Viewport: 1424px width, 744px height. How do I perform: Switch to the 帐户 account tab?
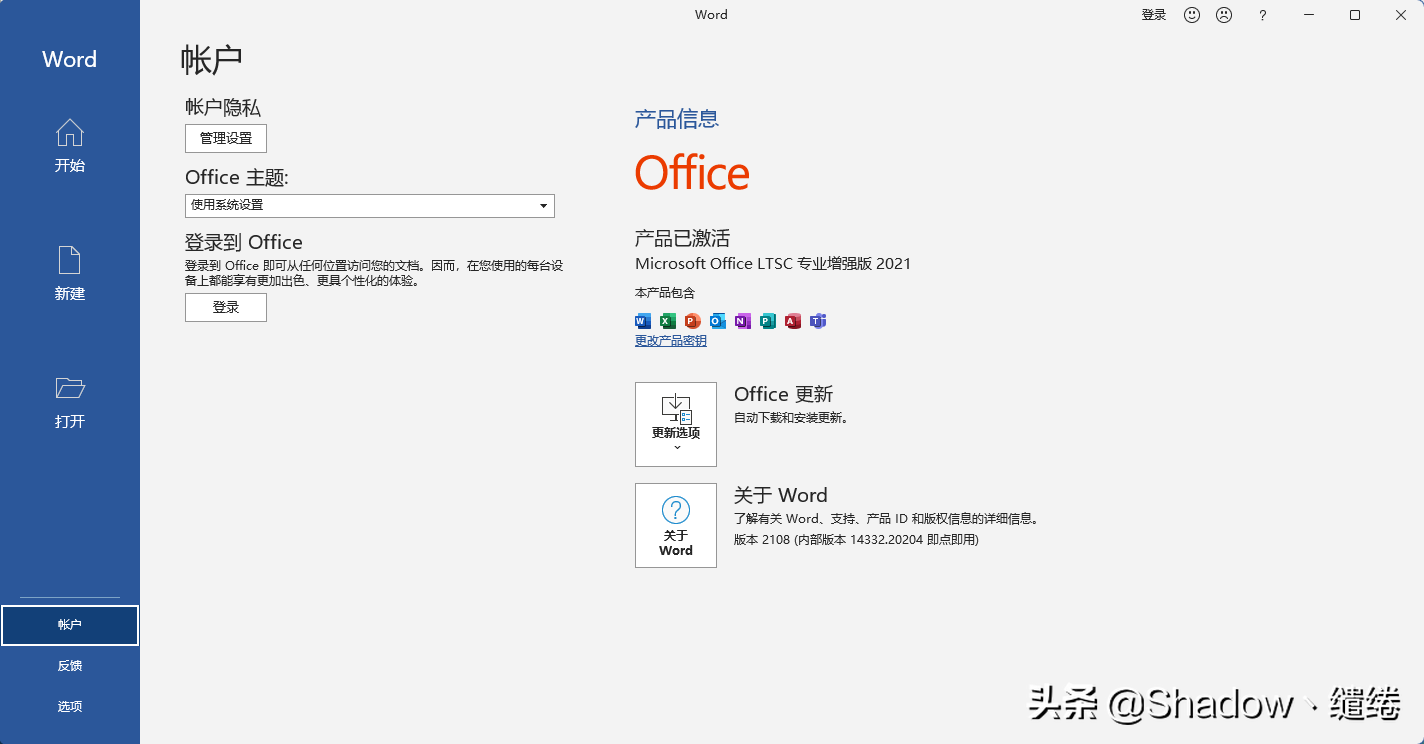point(70,625)
